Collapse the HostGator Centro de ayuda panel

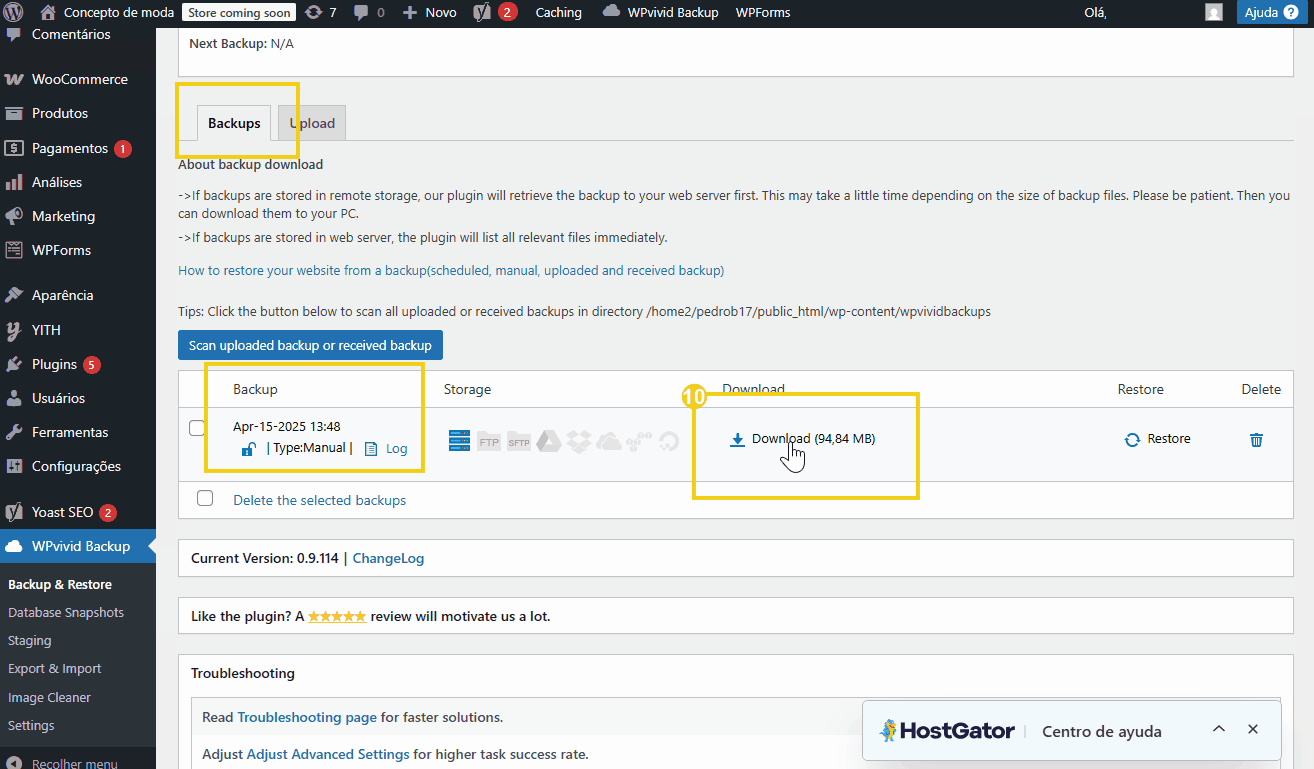[1218, 729]
